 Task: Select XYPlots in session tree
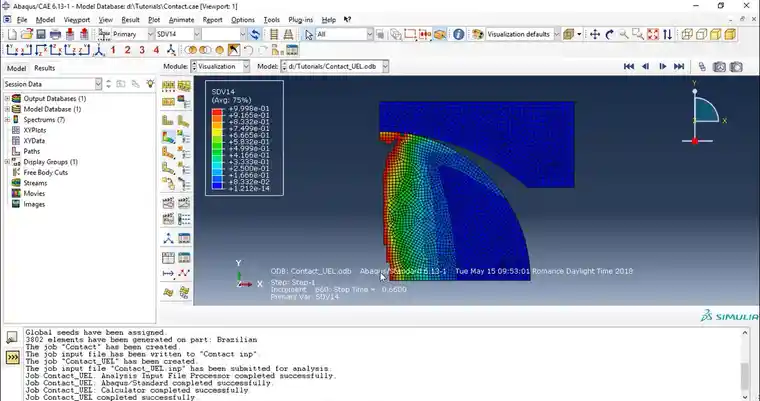[34, 130]
